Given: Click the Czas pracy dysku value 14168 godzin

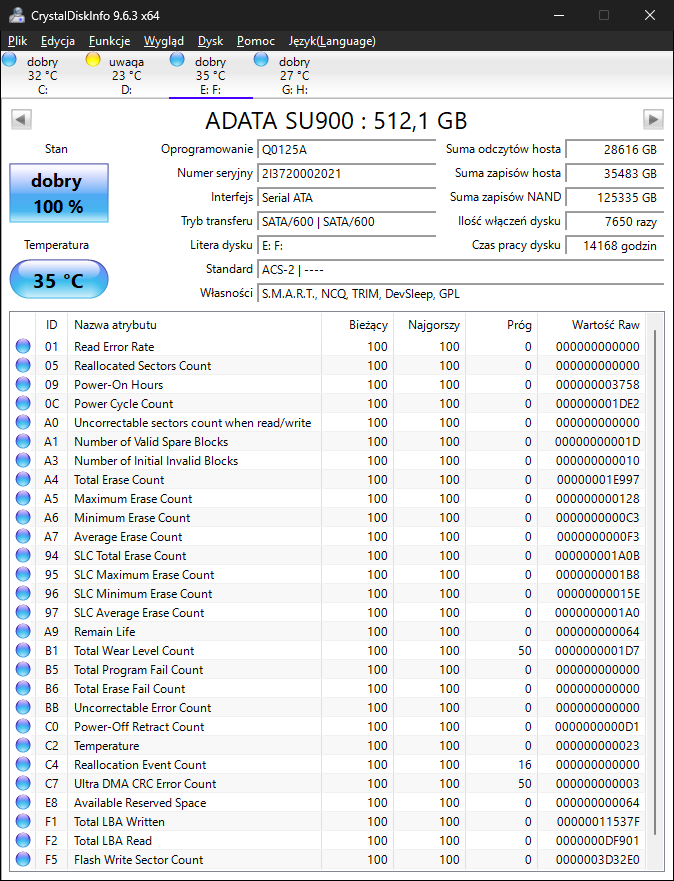Looking at the screenshot, I should pyautogui.click(x=614, y=246).
